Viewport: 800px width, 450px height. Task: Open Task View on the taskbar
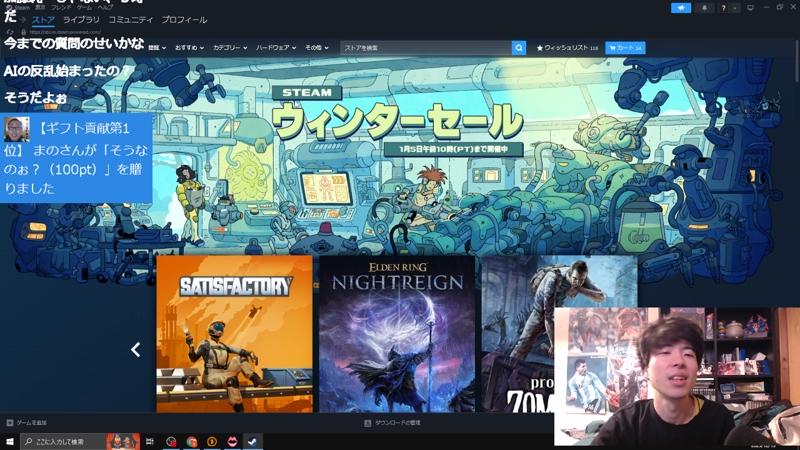coord(150,441)
